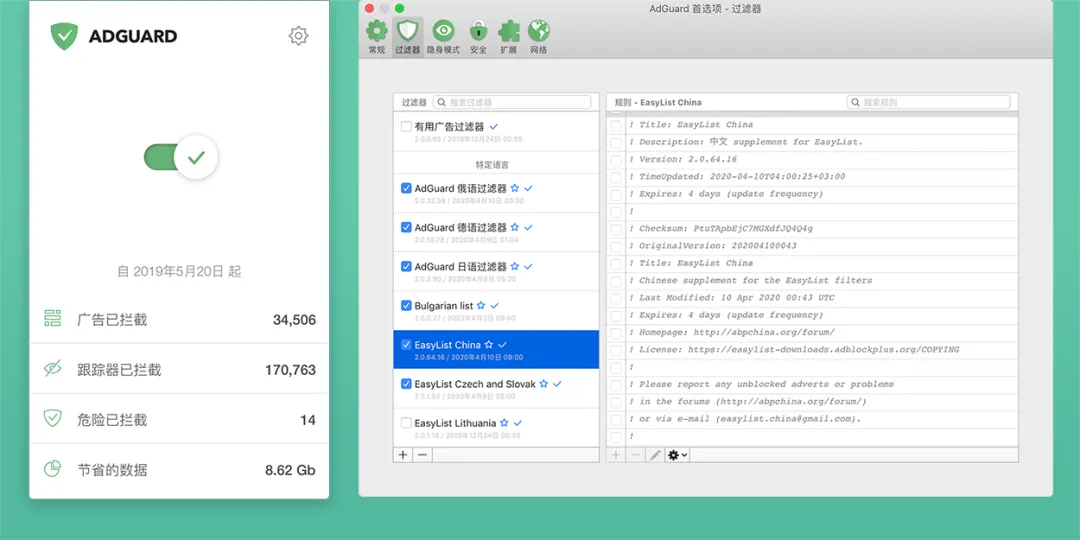Open the 常规 general preferences tab

[377, 37]
